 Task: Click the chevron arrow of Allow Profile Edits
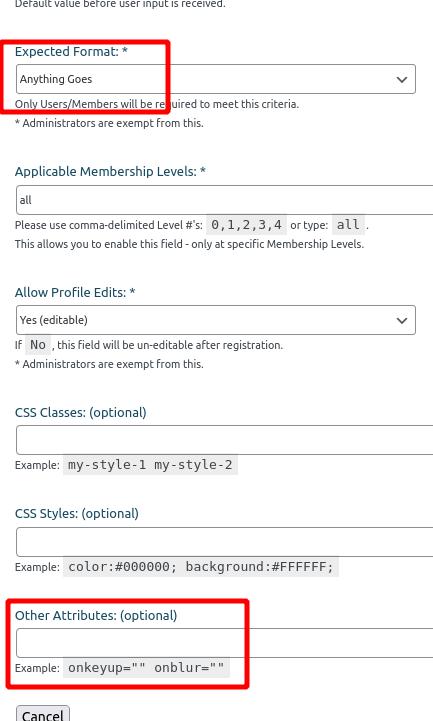402,320
